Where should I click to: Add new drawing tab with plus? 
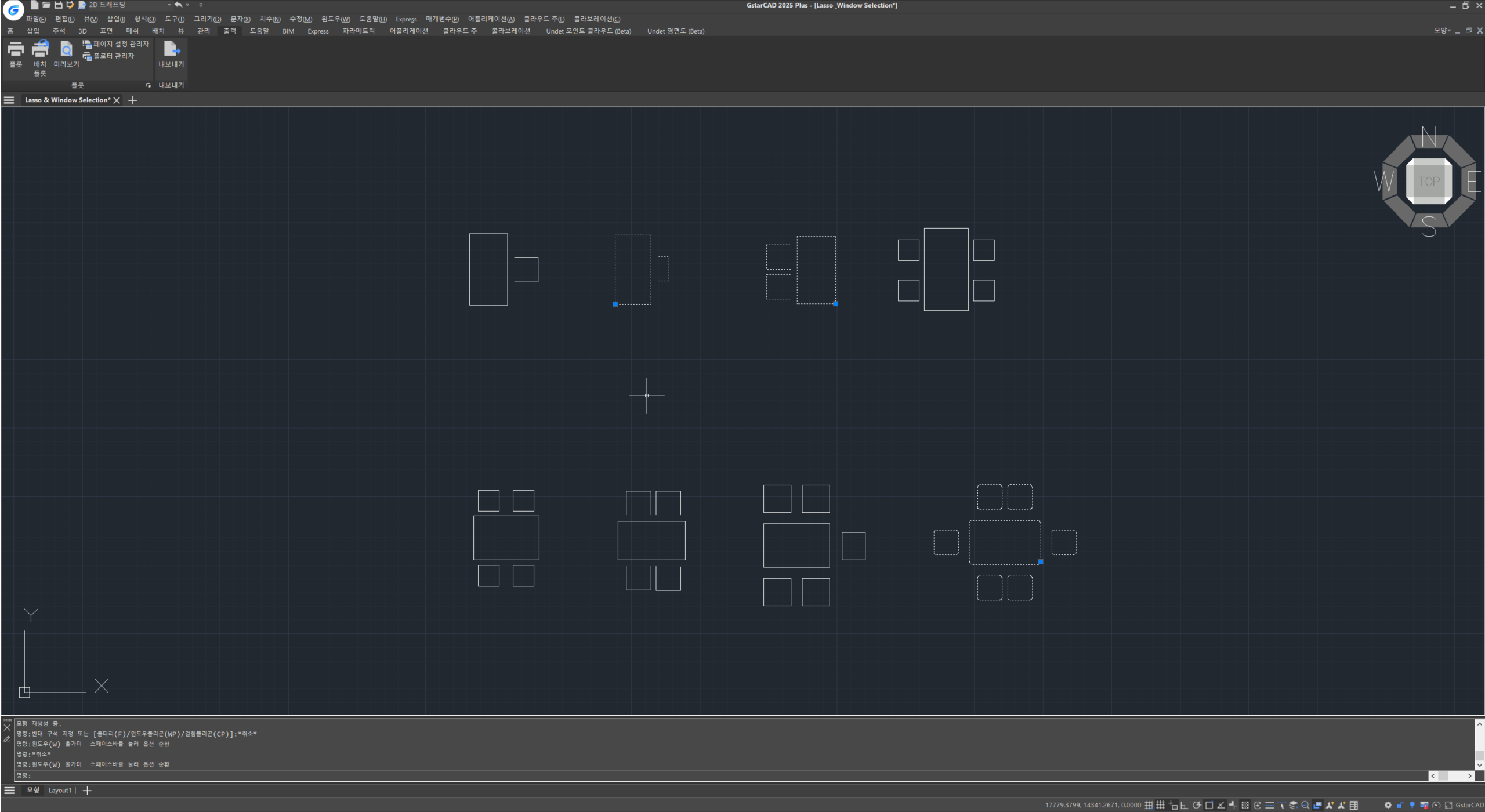132,100
